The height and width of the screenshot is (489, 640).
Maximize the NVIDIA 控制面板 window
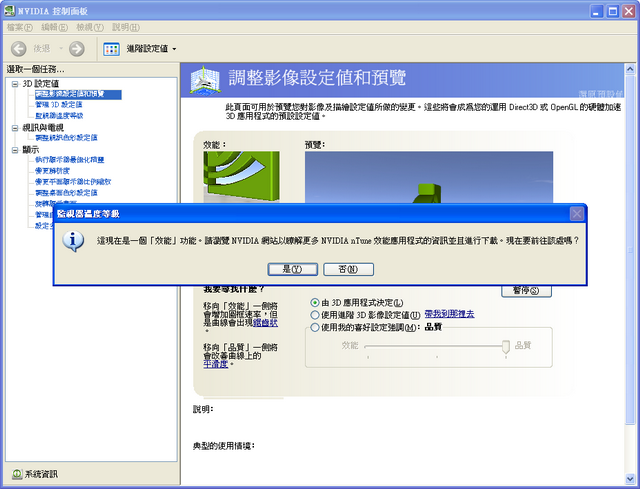(612, 11)
